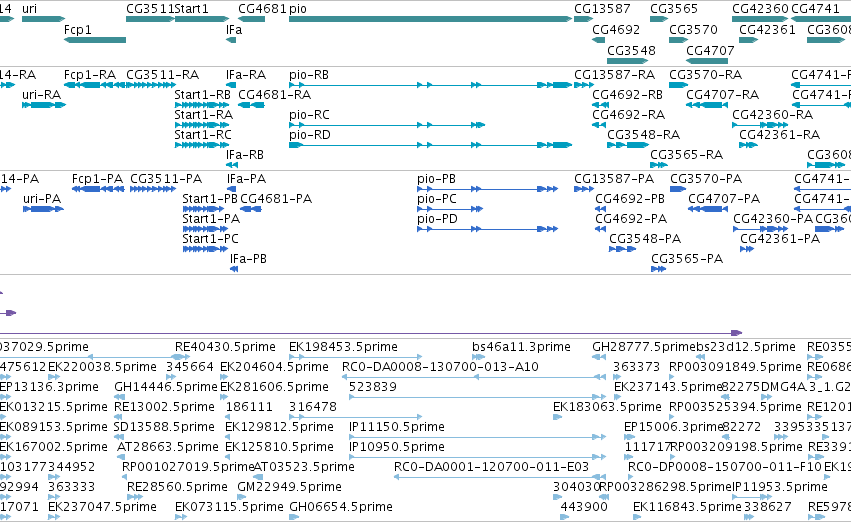Select transcript CG3511-RA label
851x522 pixels.
(162, 75)
